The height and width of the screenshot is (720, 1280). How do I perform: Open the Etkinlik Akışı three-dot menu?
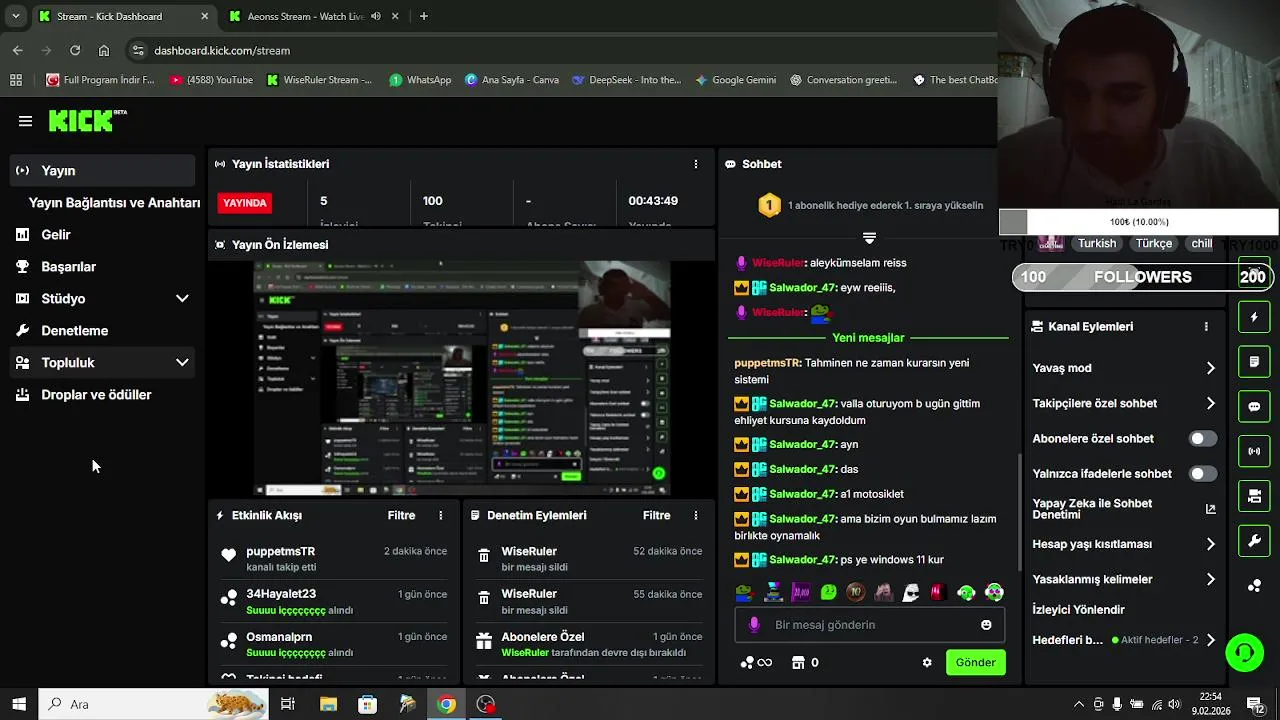441,515
